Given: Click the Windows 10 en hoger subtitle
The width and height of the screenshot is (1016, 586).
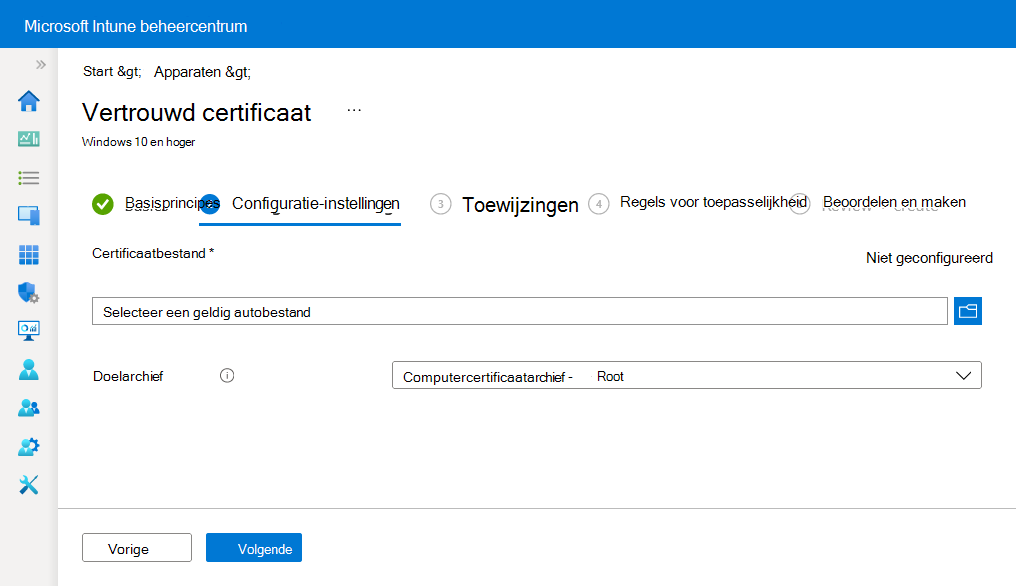Looking at the screenshot, I should coord(138,142).
